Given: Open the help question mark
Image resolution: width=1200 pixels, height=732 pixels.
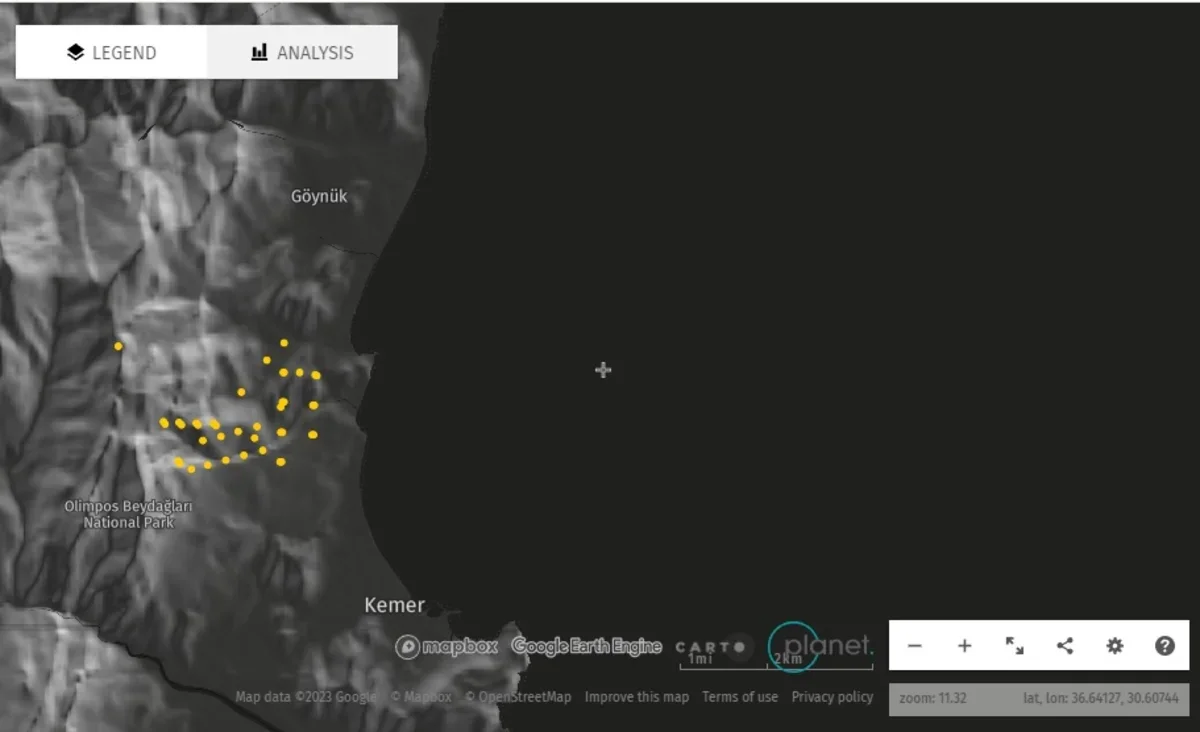Looking at the screenshot, I should [1165, 646].
